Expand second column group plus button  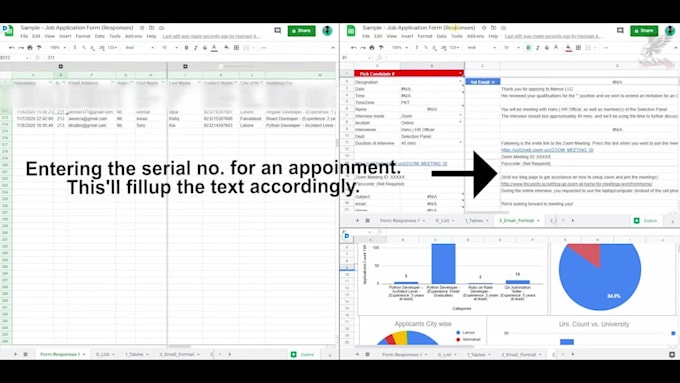click(185, 66)
